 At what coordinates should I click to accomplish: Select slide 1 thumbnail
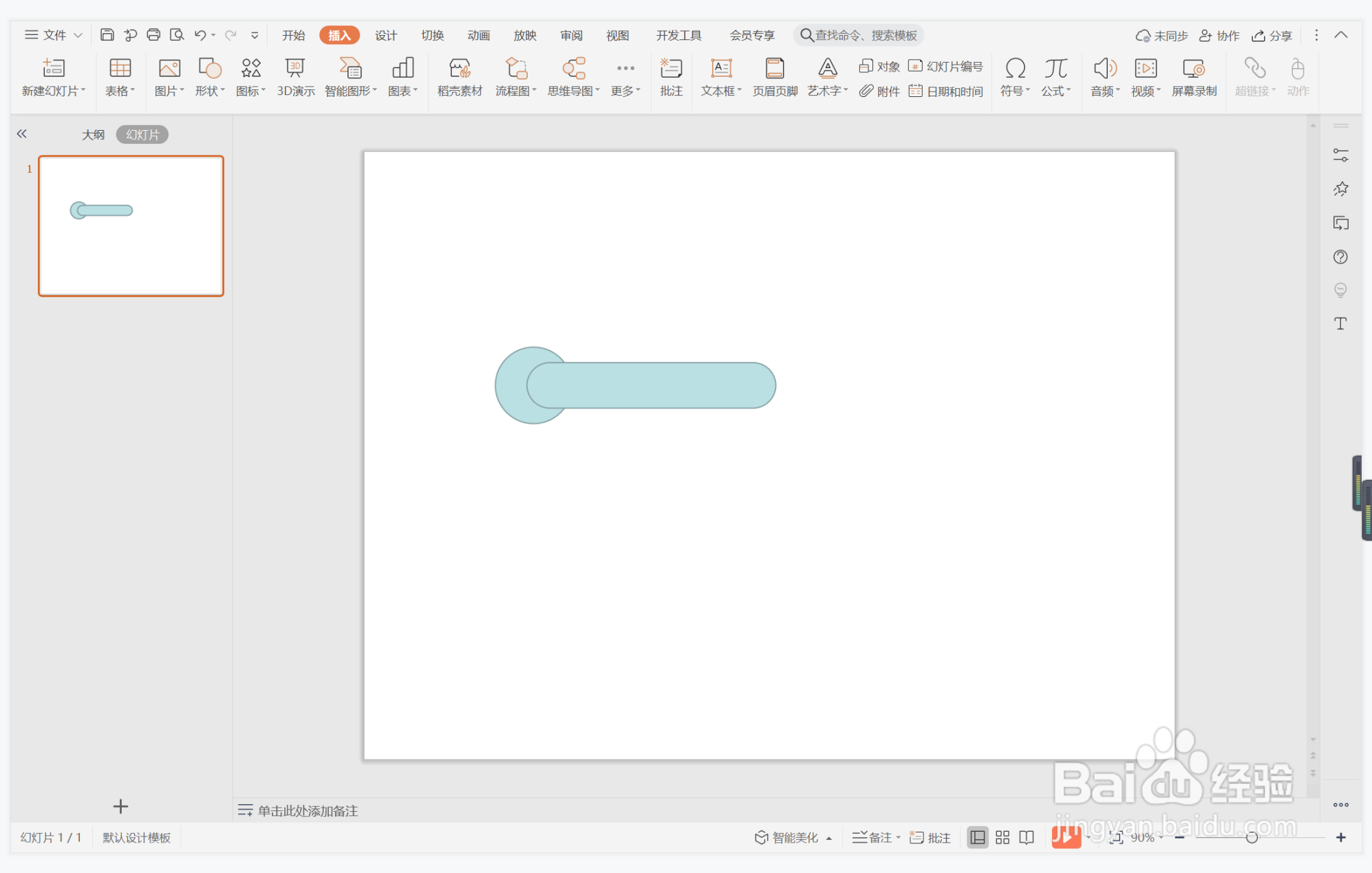(131, 226)
